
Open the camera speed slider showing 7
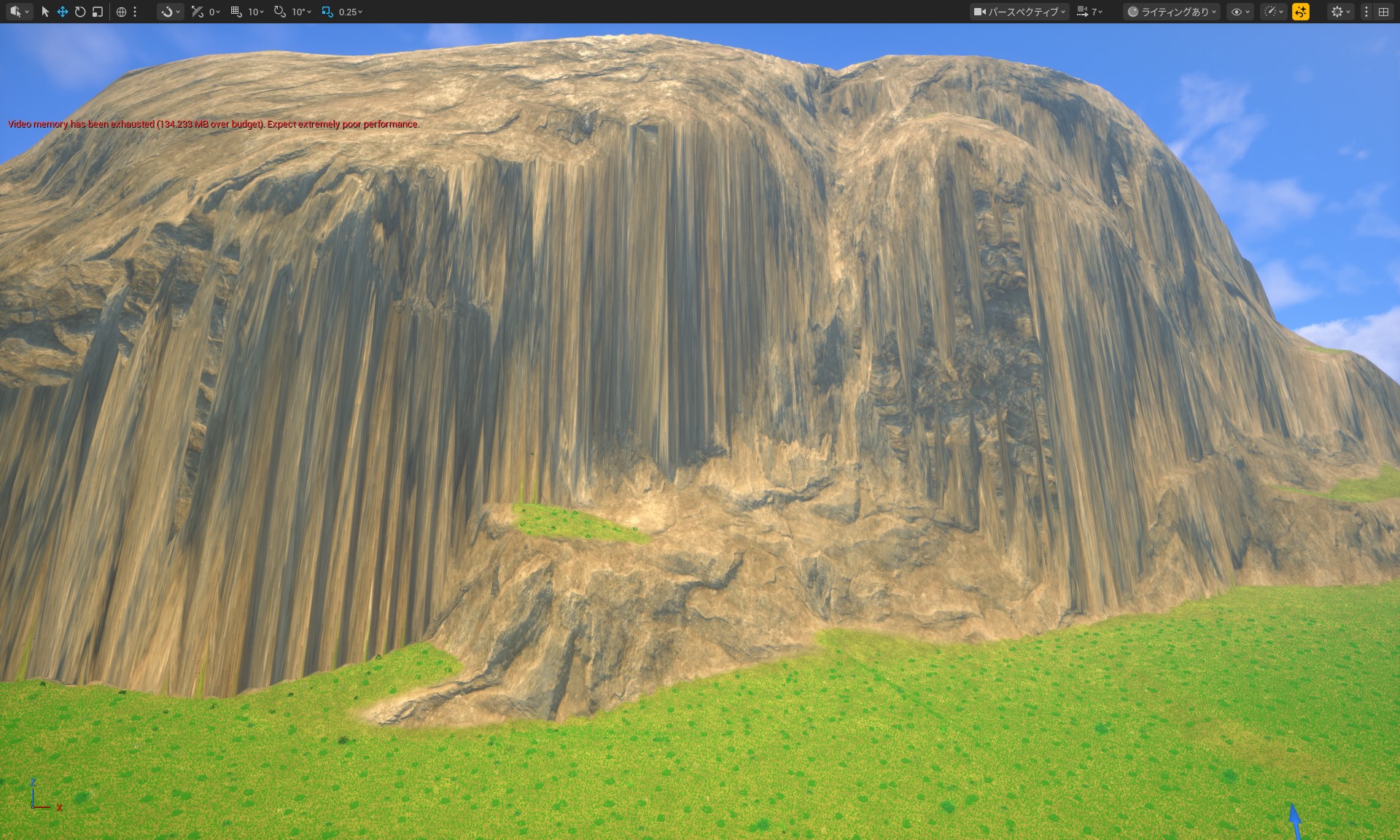(1096, 12)
